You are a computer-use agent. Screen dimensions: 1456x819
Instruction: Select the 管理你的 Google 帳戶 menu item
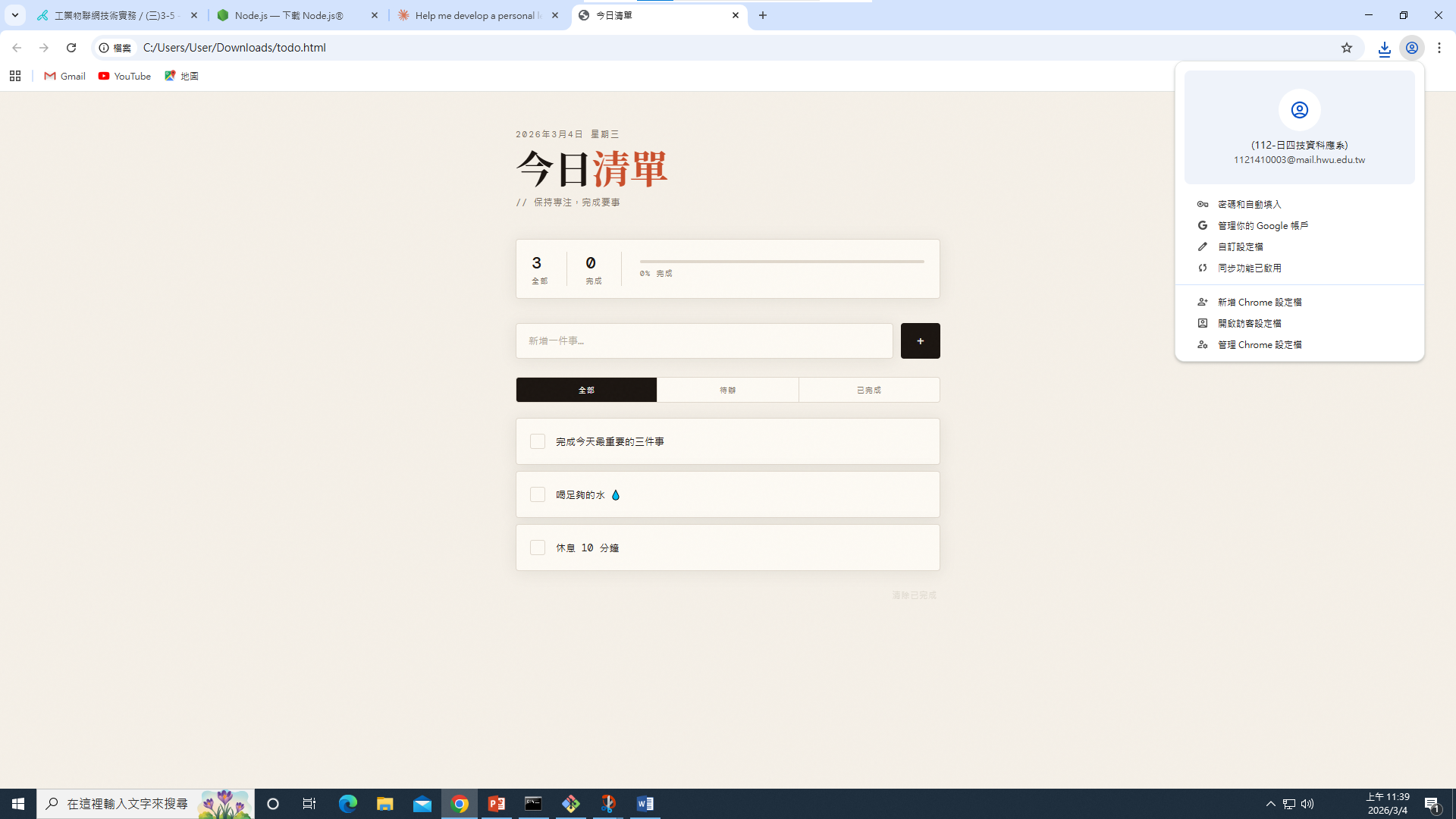1263,226
